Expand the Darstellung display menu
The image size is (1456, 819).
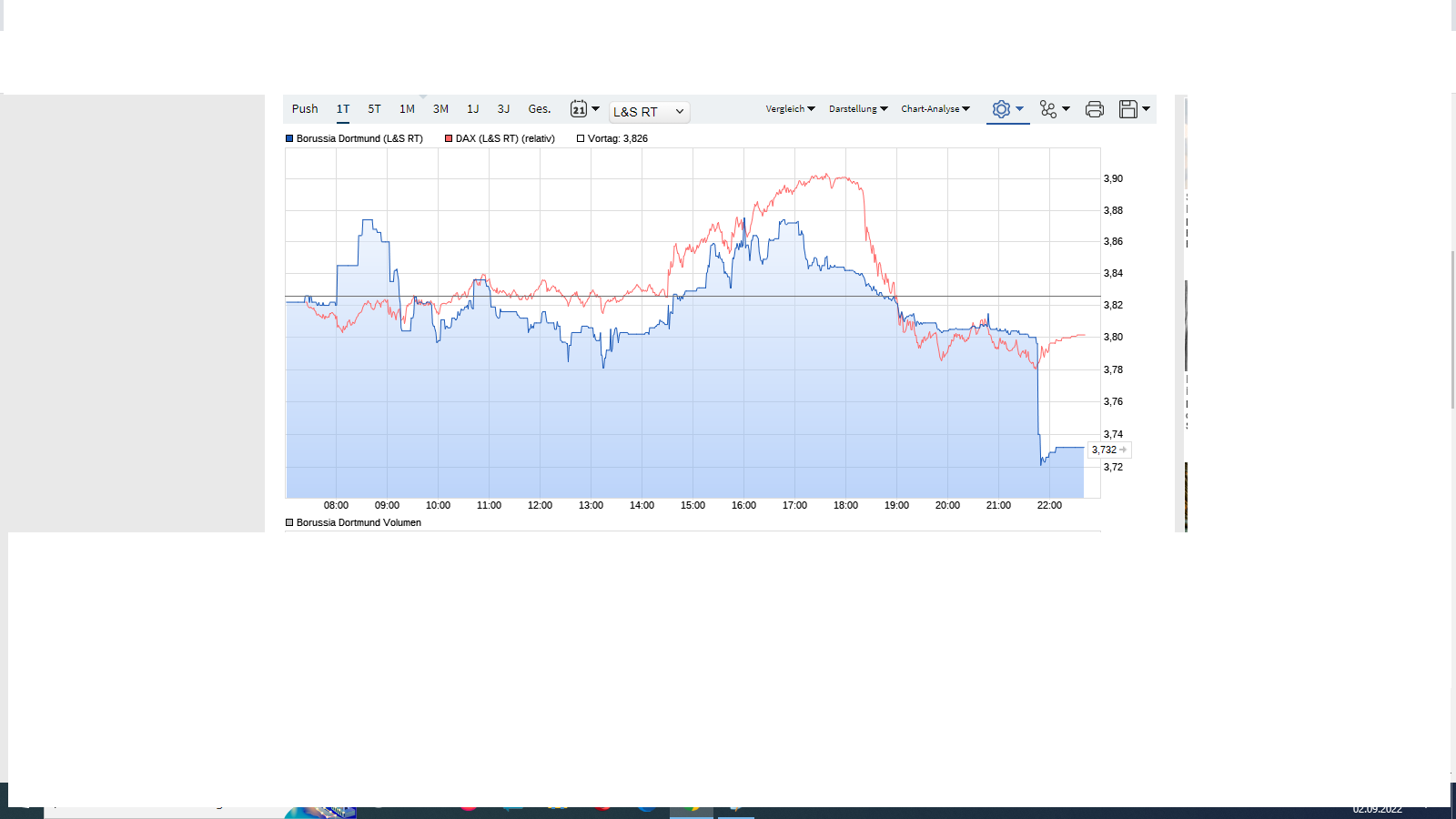[x=858, y=109]
